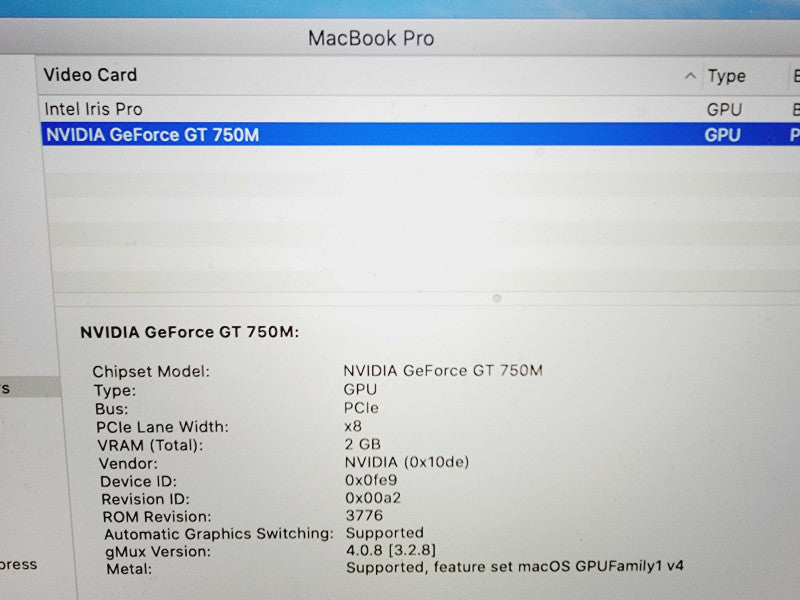Click the x8 lane width value
This screenshot has width=800, height=600.
tap(353, 426)
